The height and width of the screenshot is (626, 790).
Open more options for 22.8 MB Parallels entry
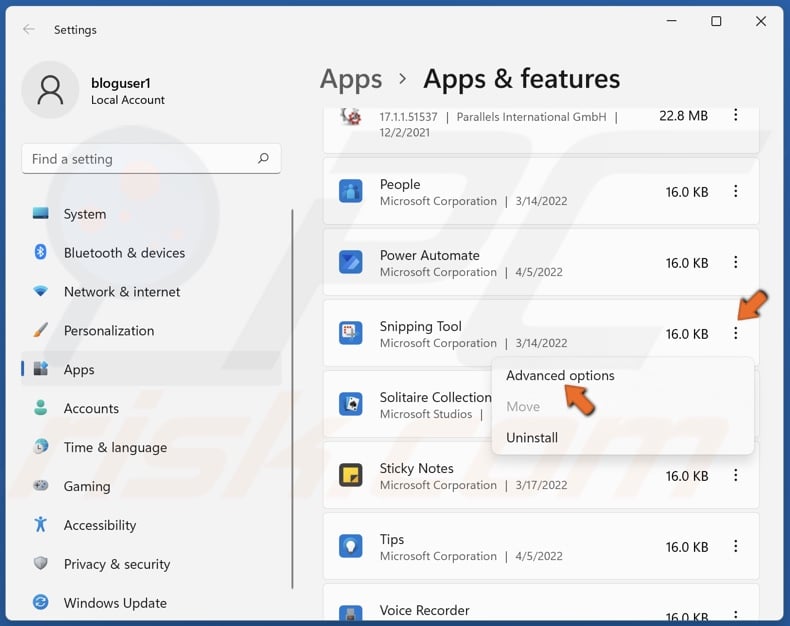click(x=736, y=115)
